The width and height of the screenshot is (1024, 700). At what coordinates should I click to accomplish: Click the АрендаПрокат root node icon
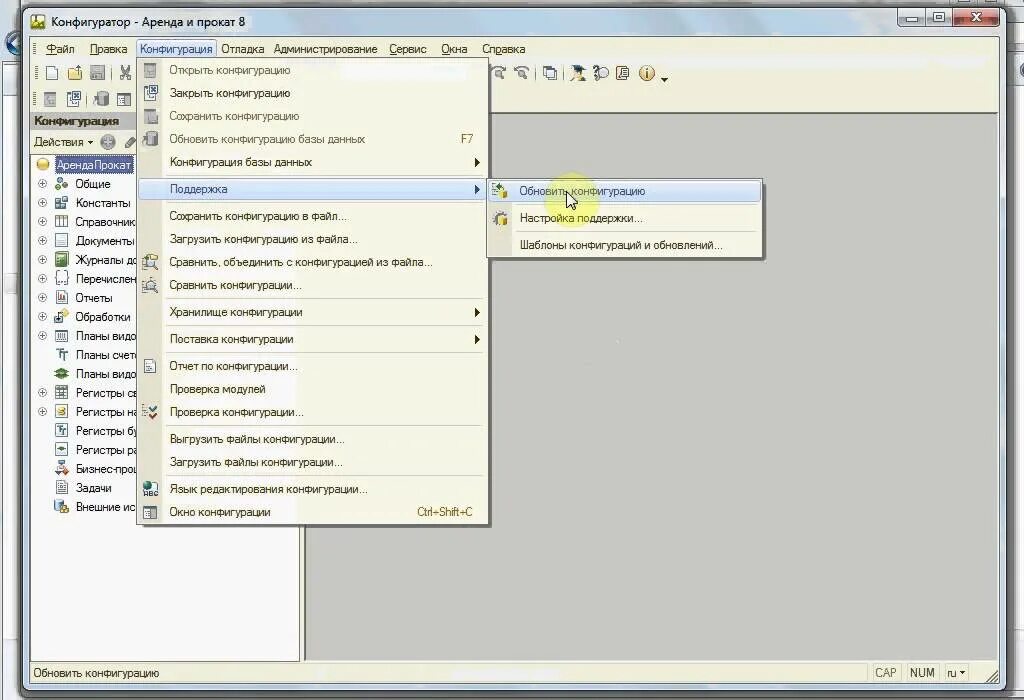coord(43,165)
